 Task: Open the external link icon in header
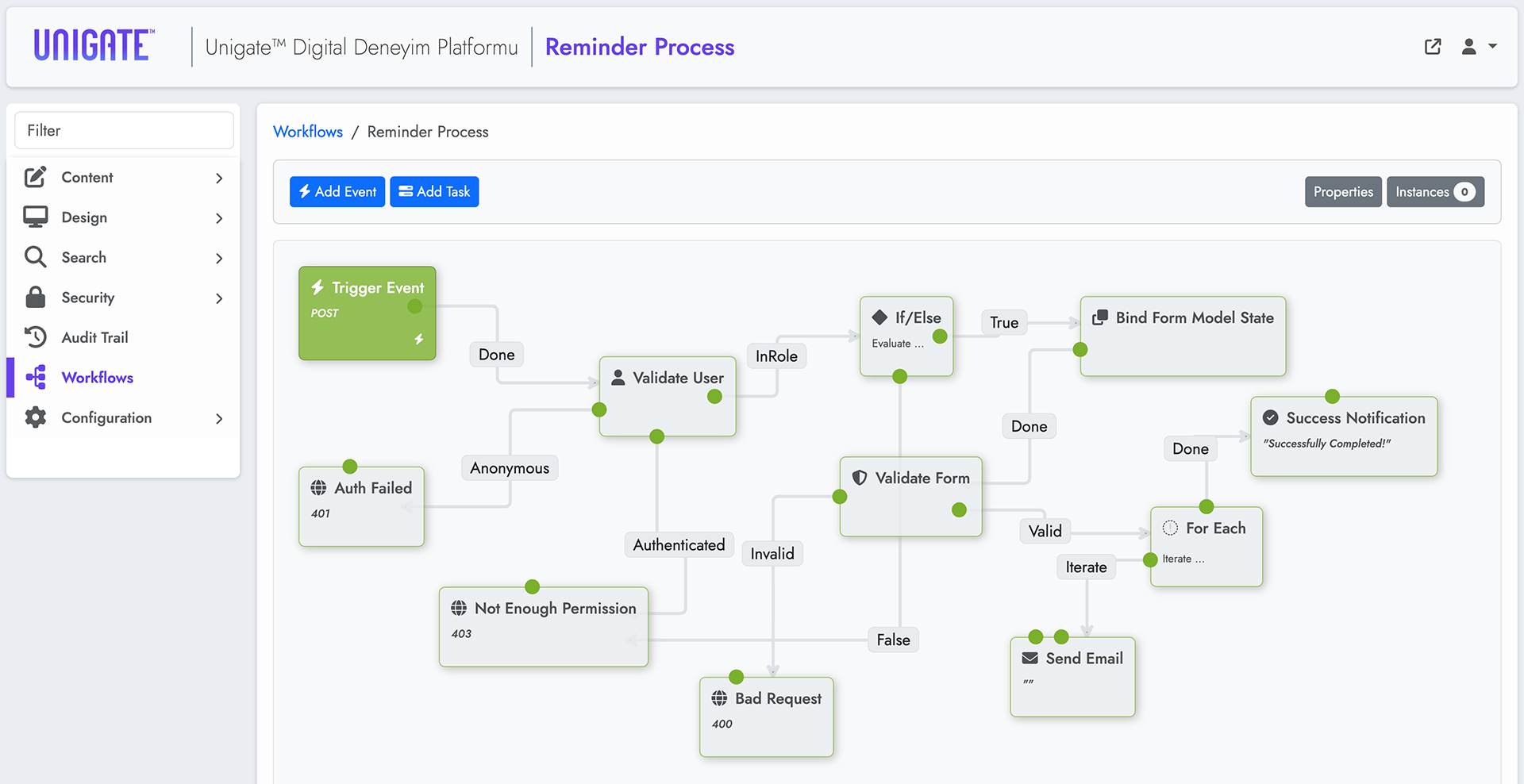(x=1433, y=47)
